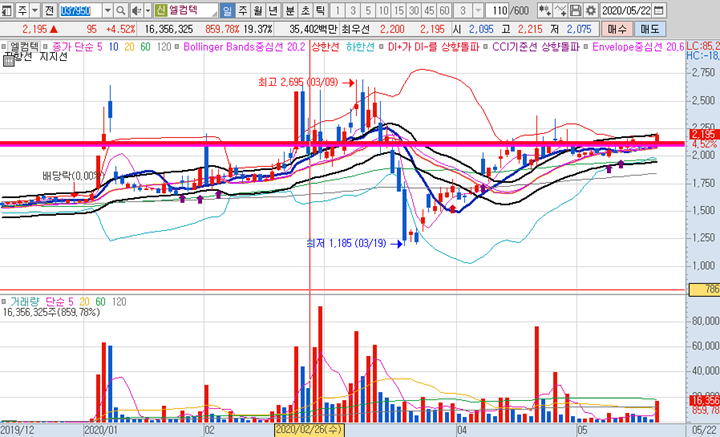Click the 35,402백만 trading value

tap(313, 29)
